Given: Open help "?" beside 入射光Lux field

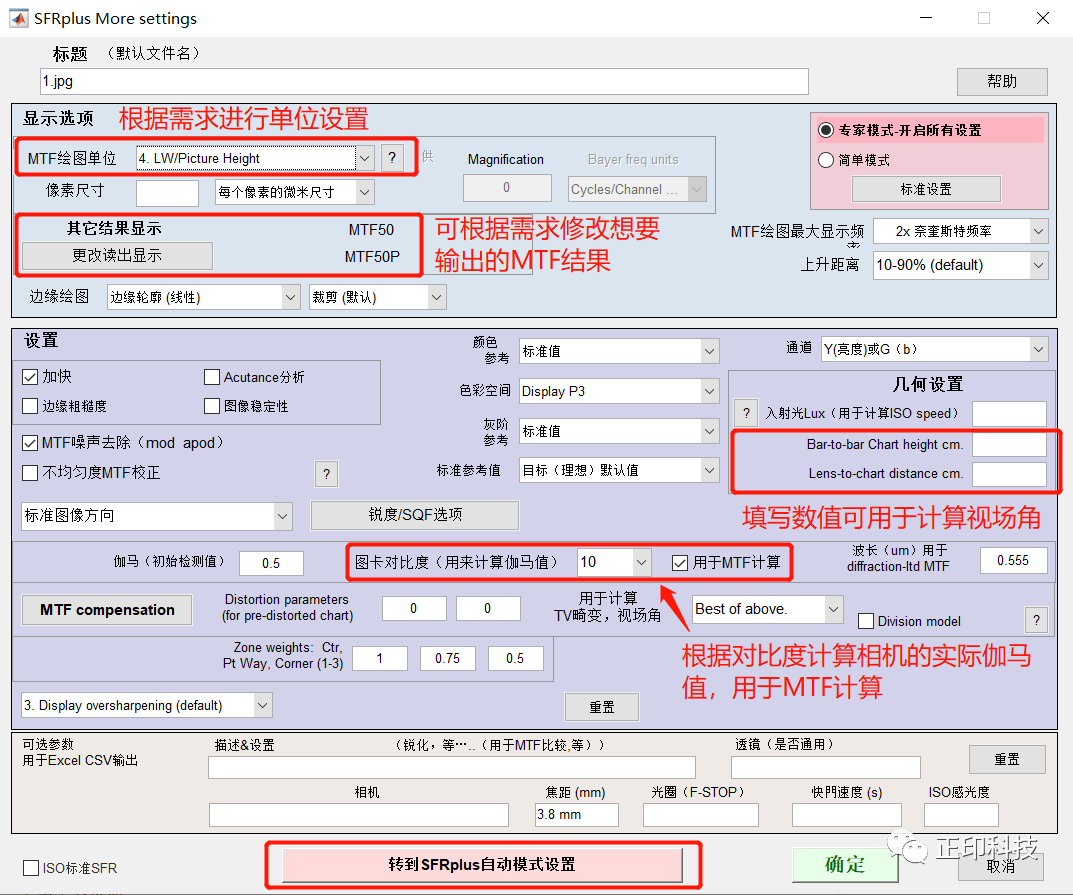Looking at the screenshot, I should (745, 413).
